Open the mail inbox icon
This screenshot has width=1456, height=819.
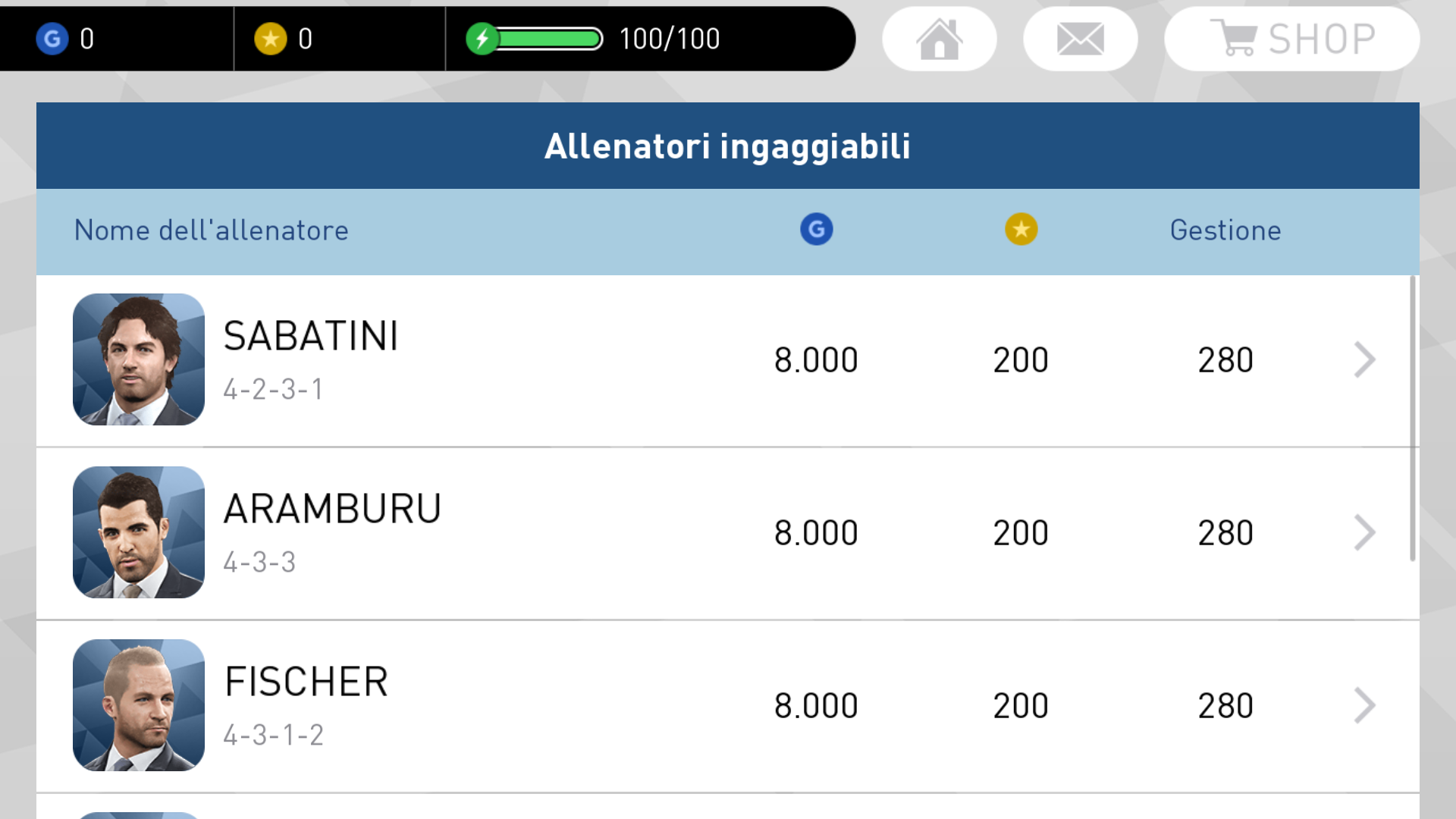coord(1080,39)
